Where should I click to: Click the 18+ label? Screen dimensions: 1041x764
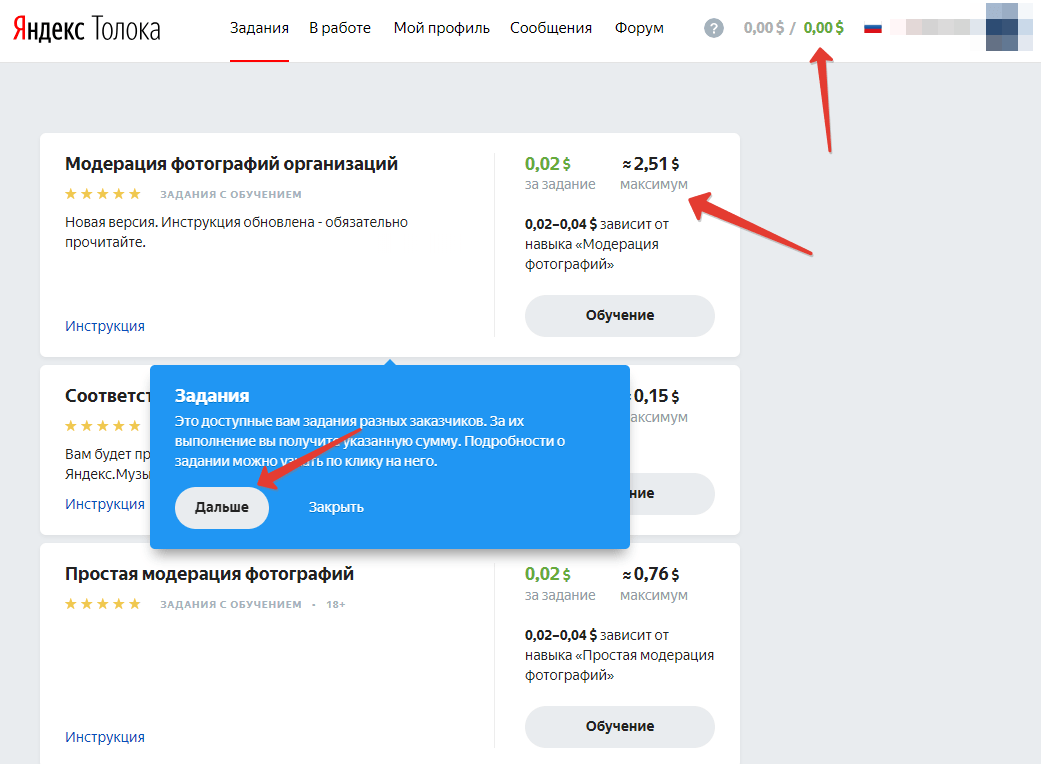pos(335,605)
